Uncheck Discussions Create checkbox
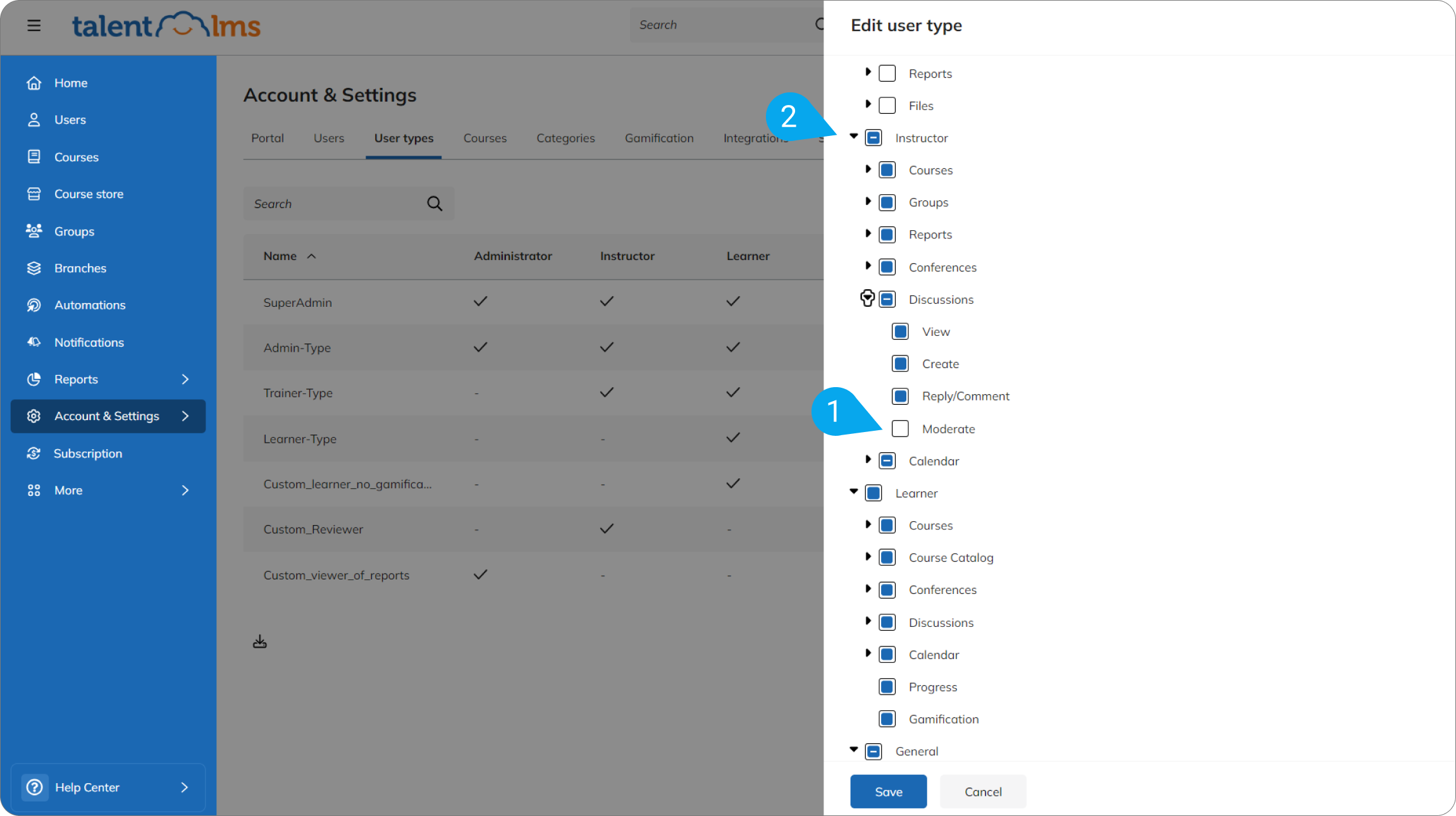The width and height of the screenshot is (1456, 816). (901, 364)
